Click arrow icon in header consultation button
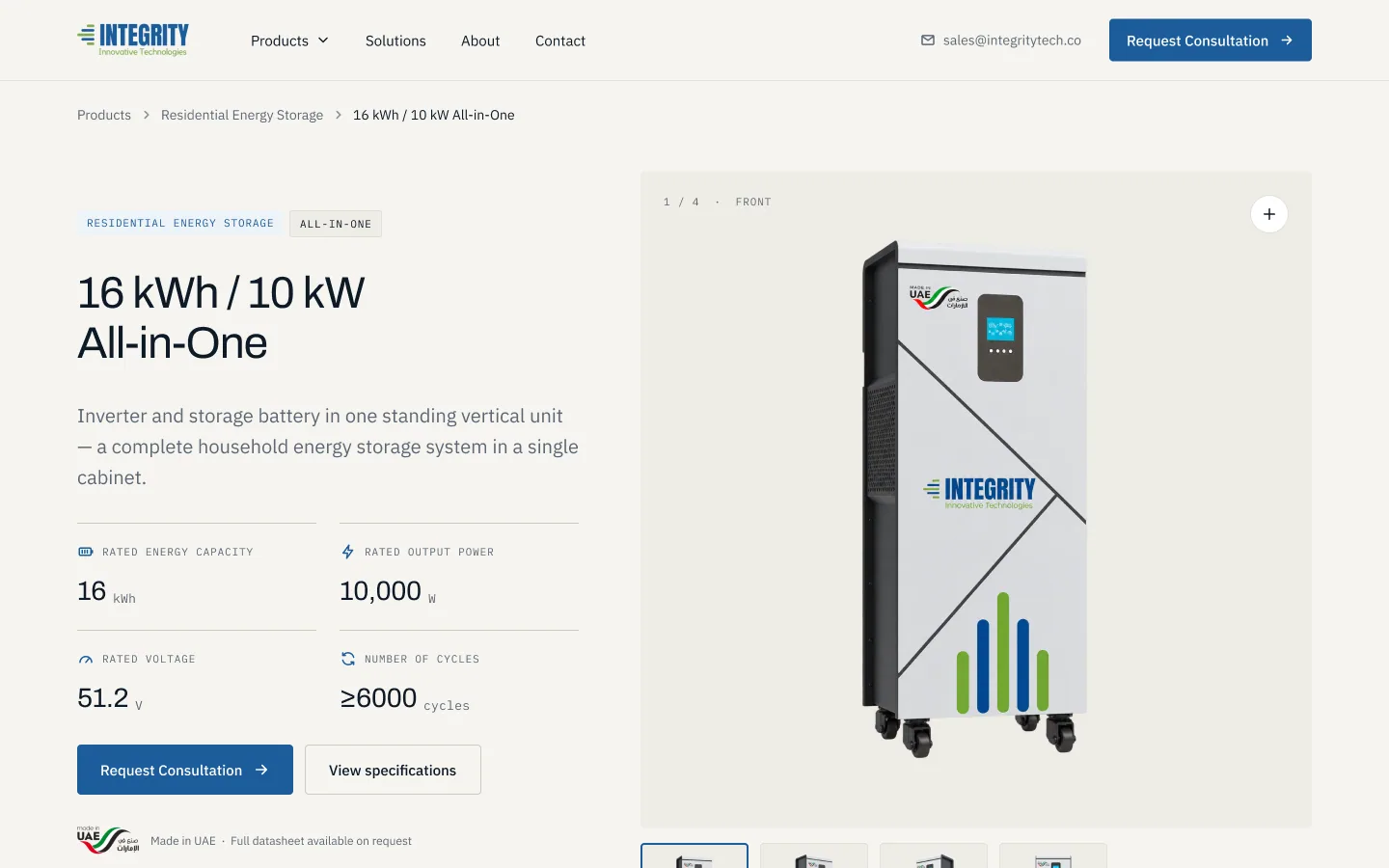Screen dimensions: 1389x868 coord(1287,41)
